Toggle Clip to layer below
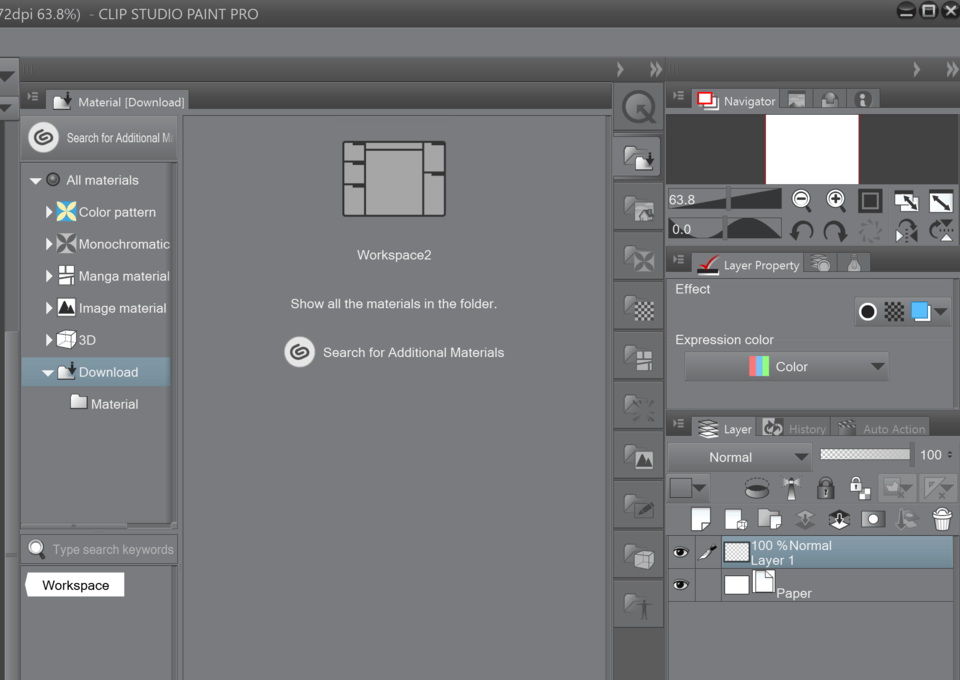The height and width of the screenshot is (680, 960). 757,488
